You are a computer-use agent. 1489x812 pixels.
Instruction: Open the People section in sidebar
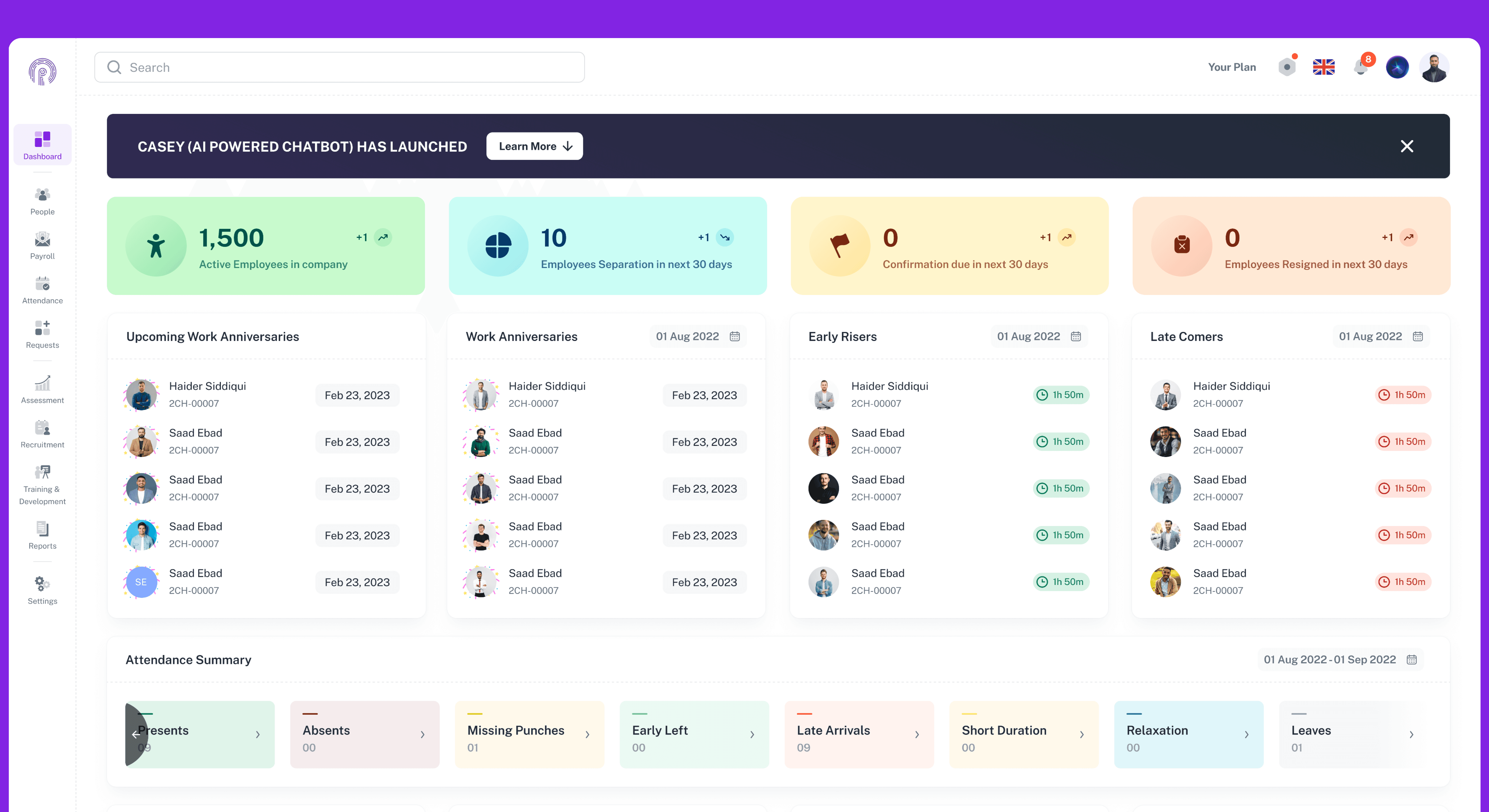tap(42, 201)
